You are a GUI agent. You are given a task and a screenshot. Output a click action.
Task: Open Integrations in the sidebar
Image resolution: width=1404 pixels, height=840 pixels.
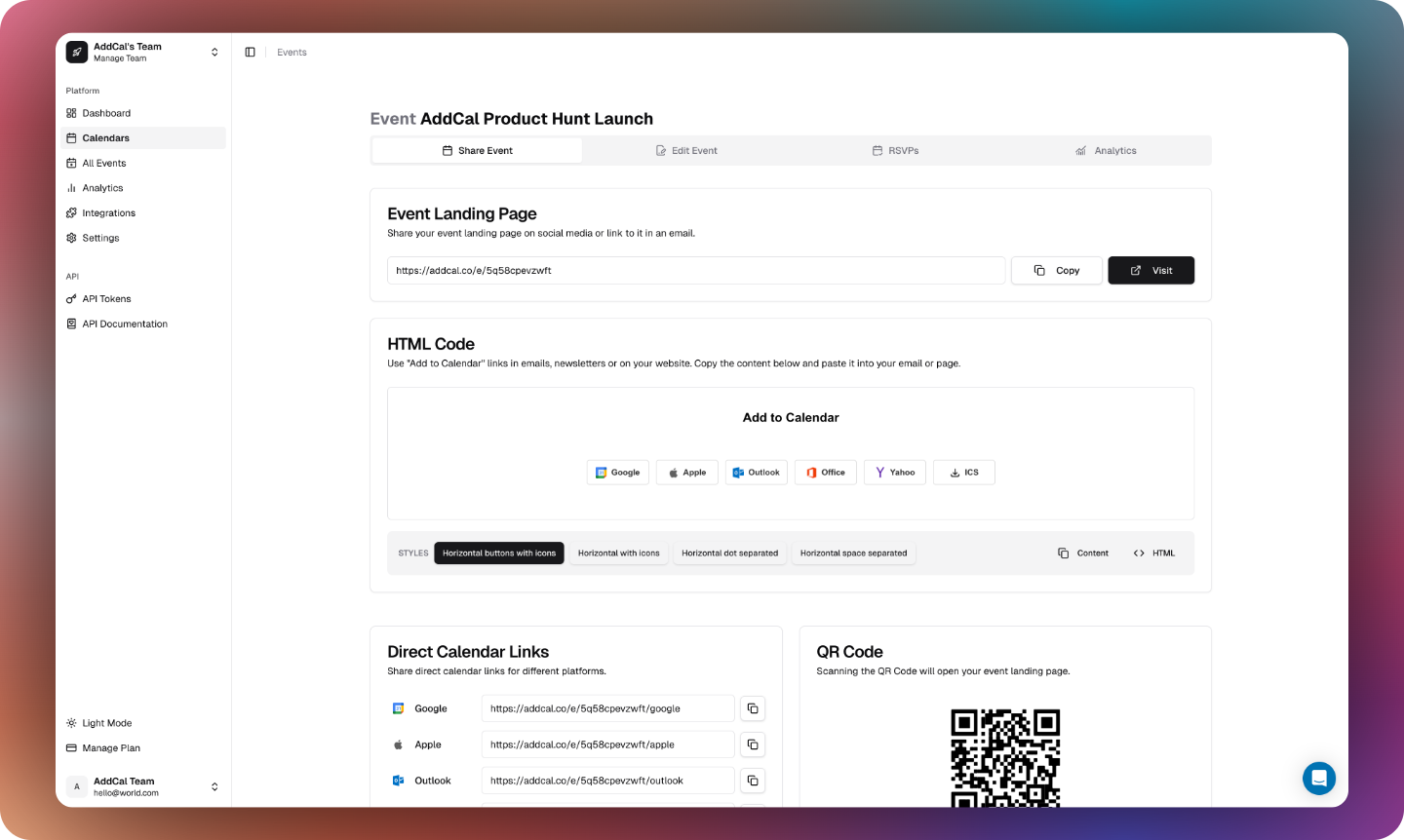(143, 212)
